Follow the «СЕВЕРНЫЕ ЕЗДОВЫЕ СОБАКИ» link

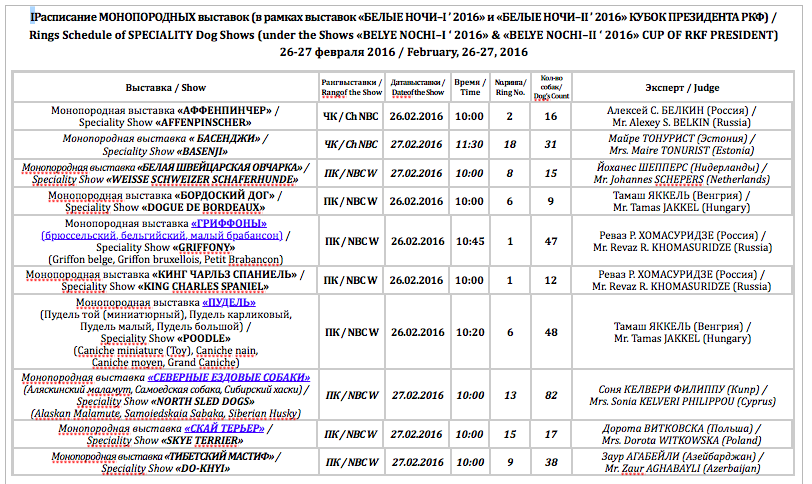pos(229,378)
